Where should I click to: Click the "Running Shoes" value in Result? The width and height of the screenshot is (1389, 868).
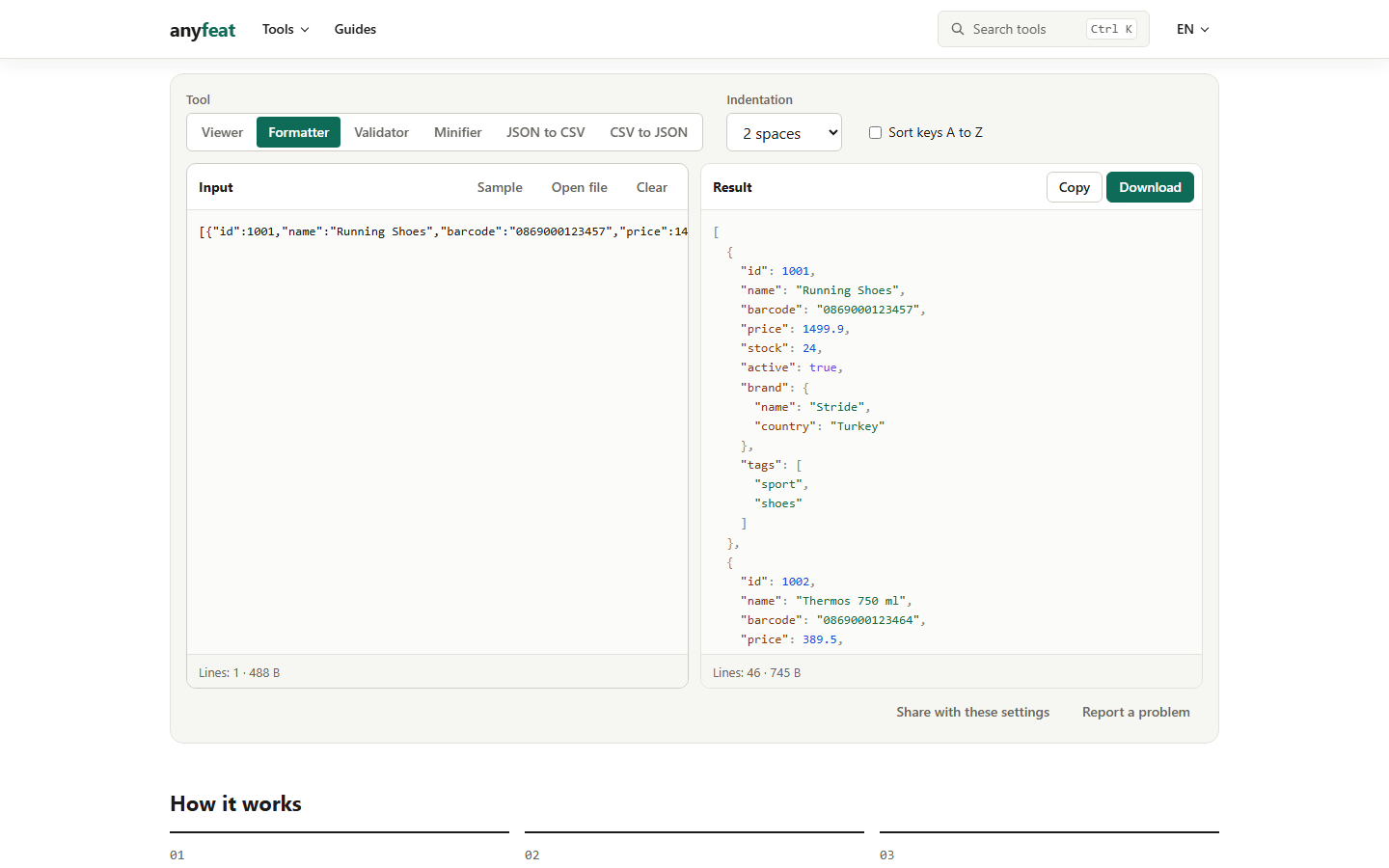[847, 290]
